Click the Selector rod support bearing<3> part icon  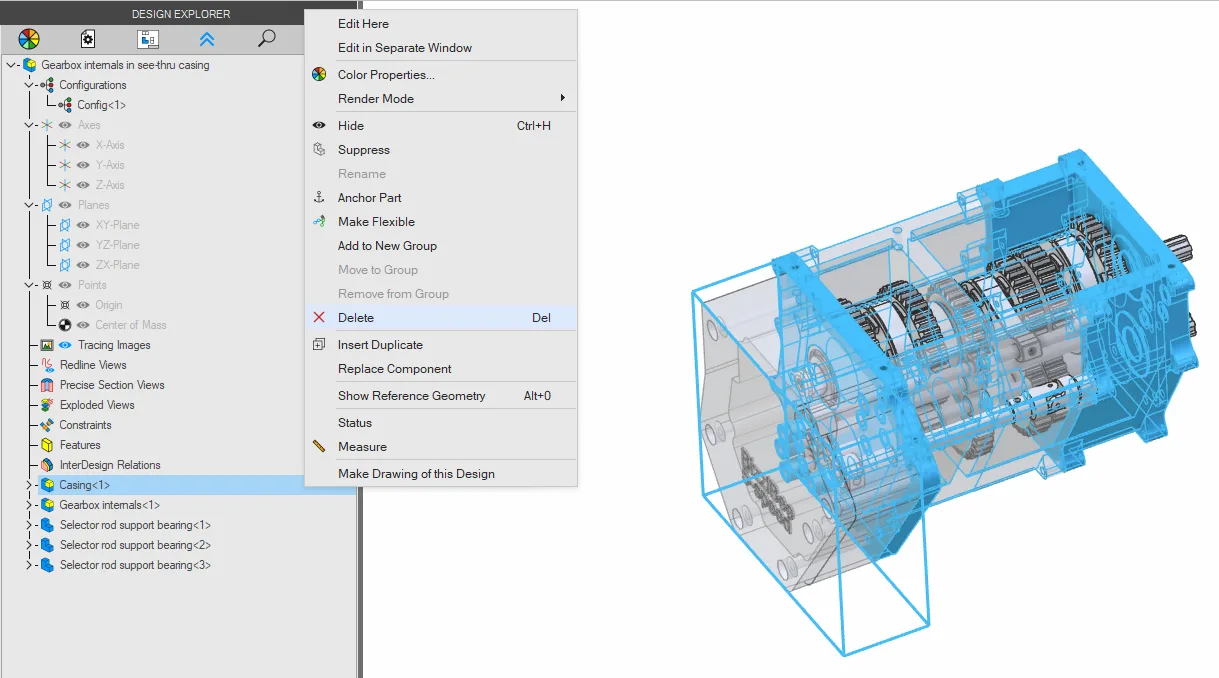click(47, 565)
